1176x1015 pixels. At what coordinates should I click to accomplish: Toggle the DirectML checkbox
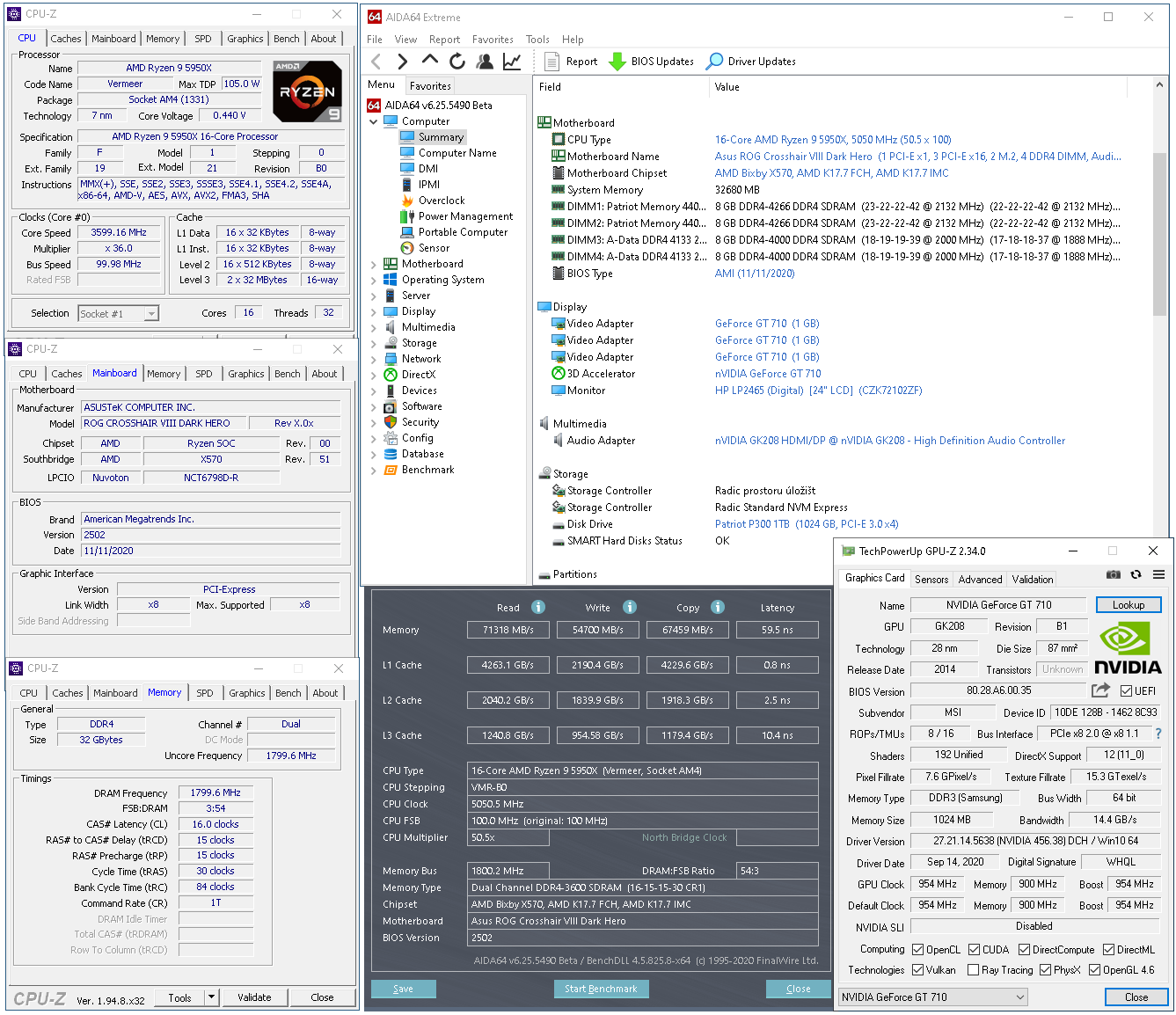1108,950
